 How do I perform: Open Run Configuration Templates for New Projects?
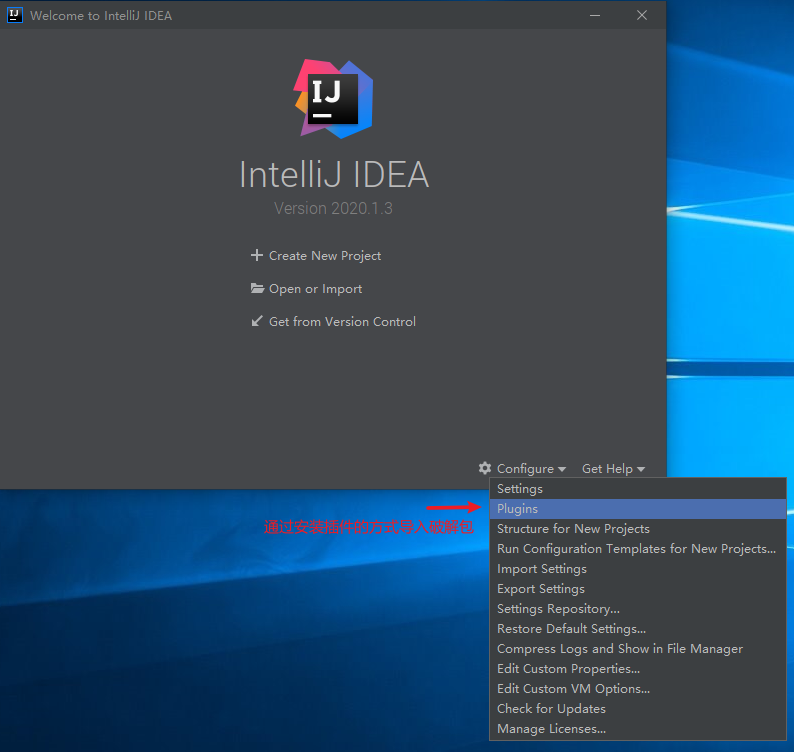click(x=638, y=548)
